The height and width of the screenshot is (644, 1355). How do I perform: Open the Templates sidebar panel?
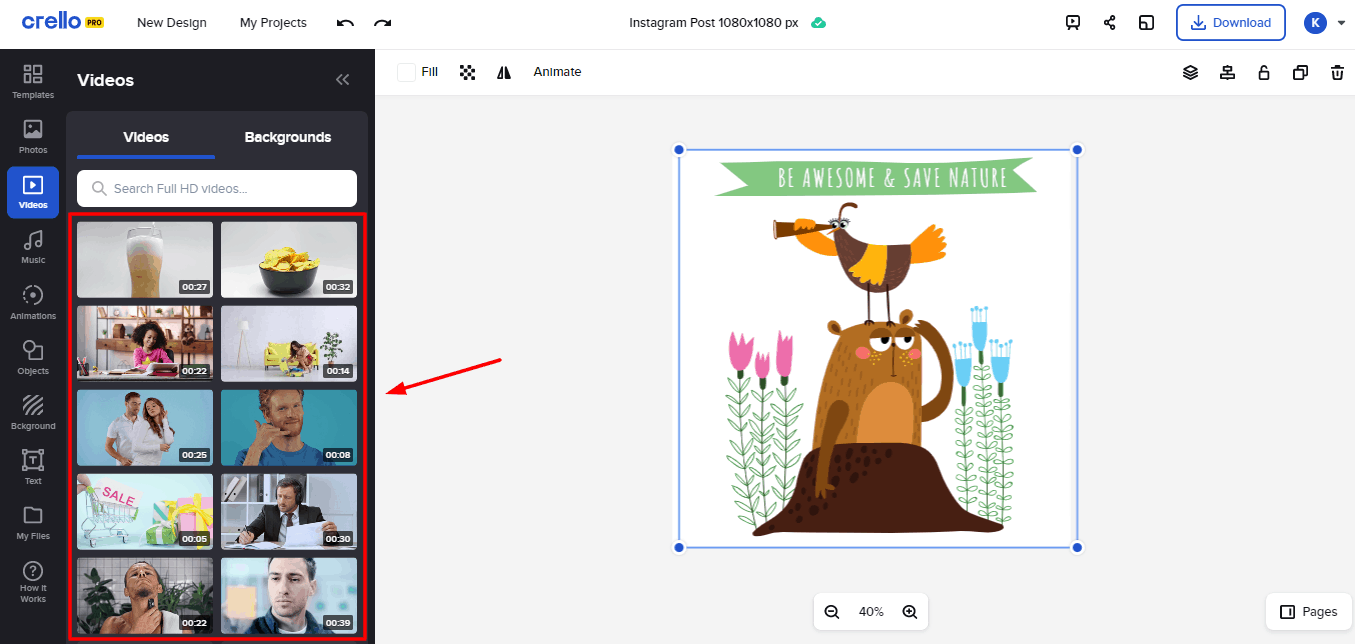33,82
